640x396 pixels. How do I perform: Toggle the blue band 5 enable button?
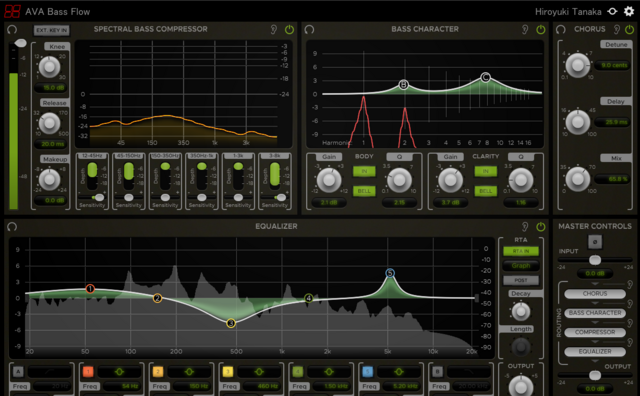tap(367, 372)
